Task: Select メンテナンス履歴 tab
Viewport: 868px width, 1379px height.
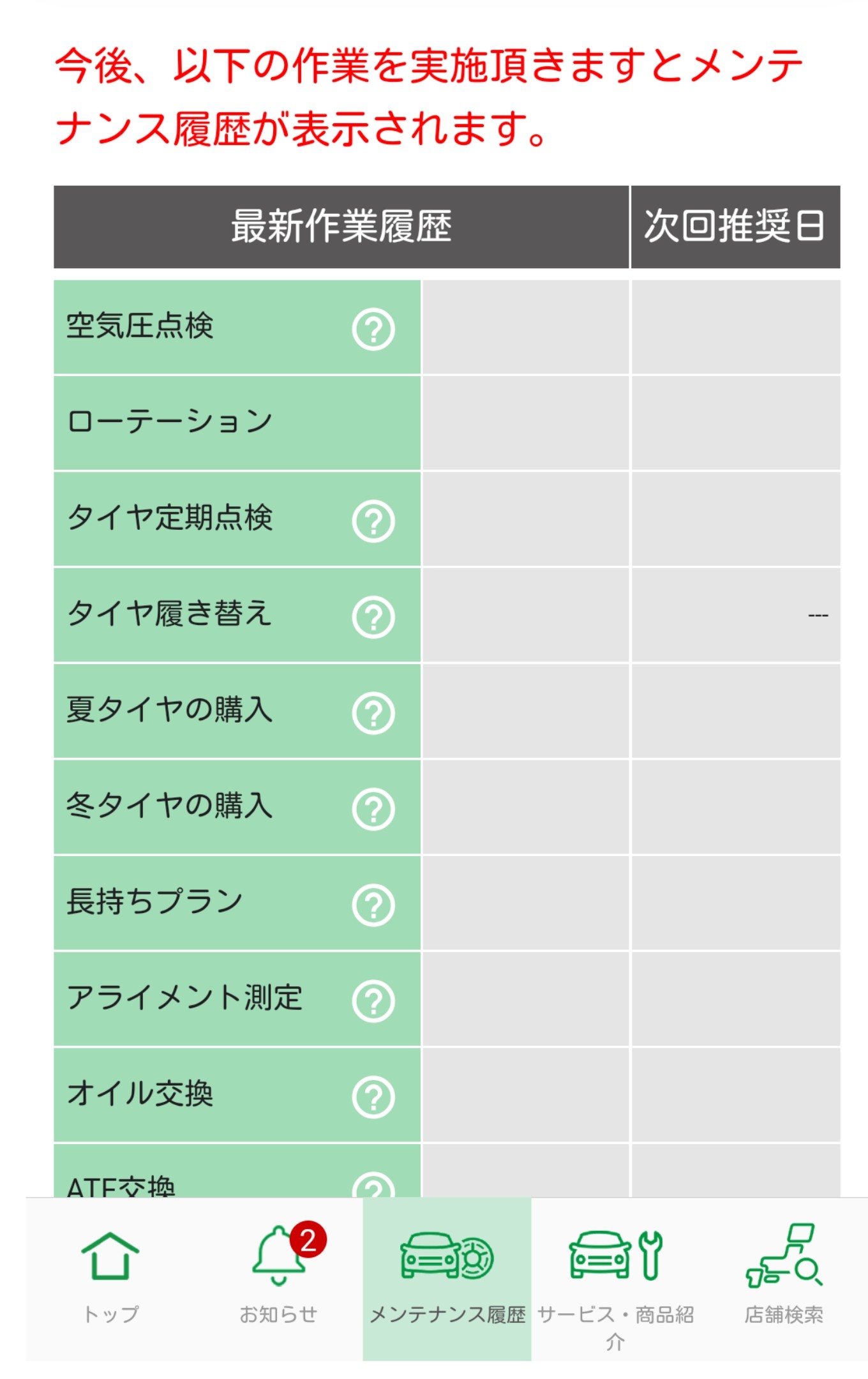Action: 447,1279
